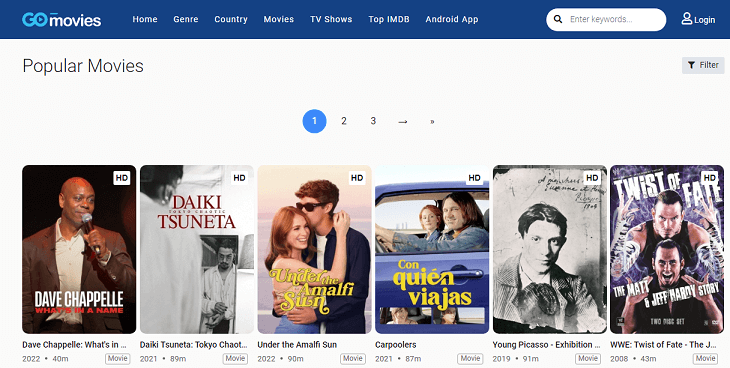Image resolution: width=730 pixels, height=368 pixels.
Task: Click the Login user icon
Action: point(687,19)
